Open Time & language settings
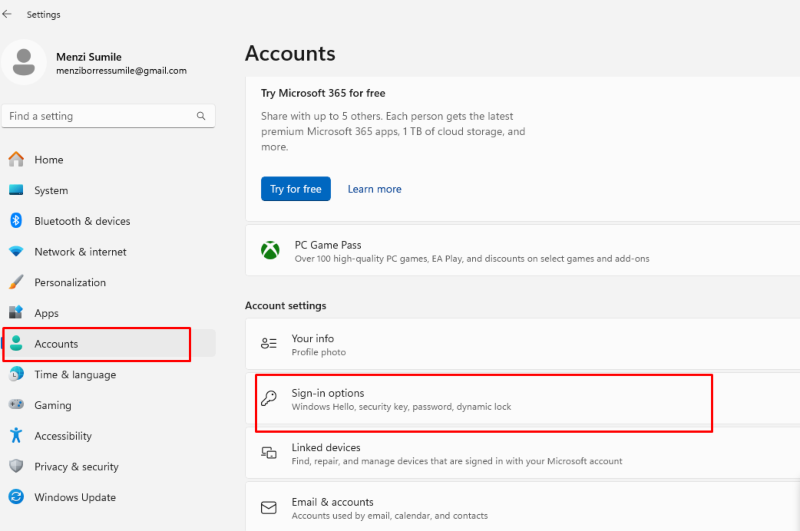Viewport: 800px width, 531px height. [109, 374]
